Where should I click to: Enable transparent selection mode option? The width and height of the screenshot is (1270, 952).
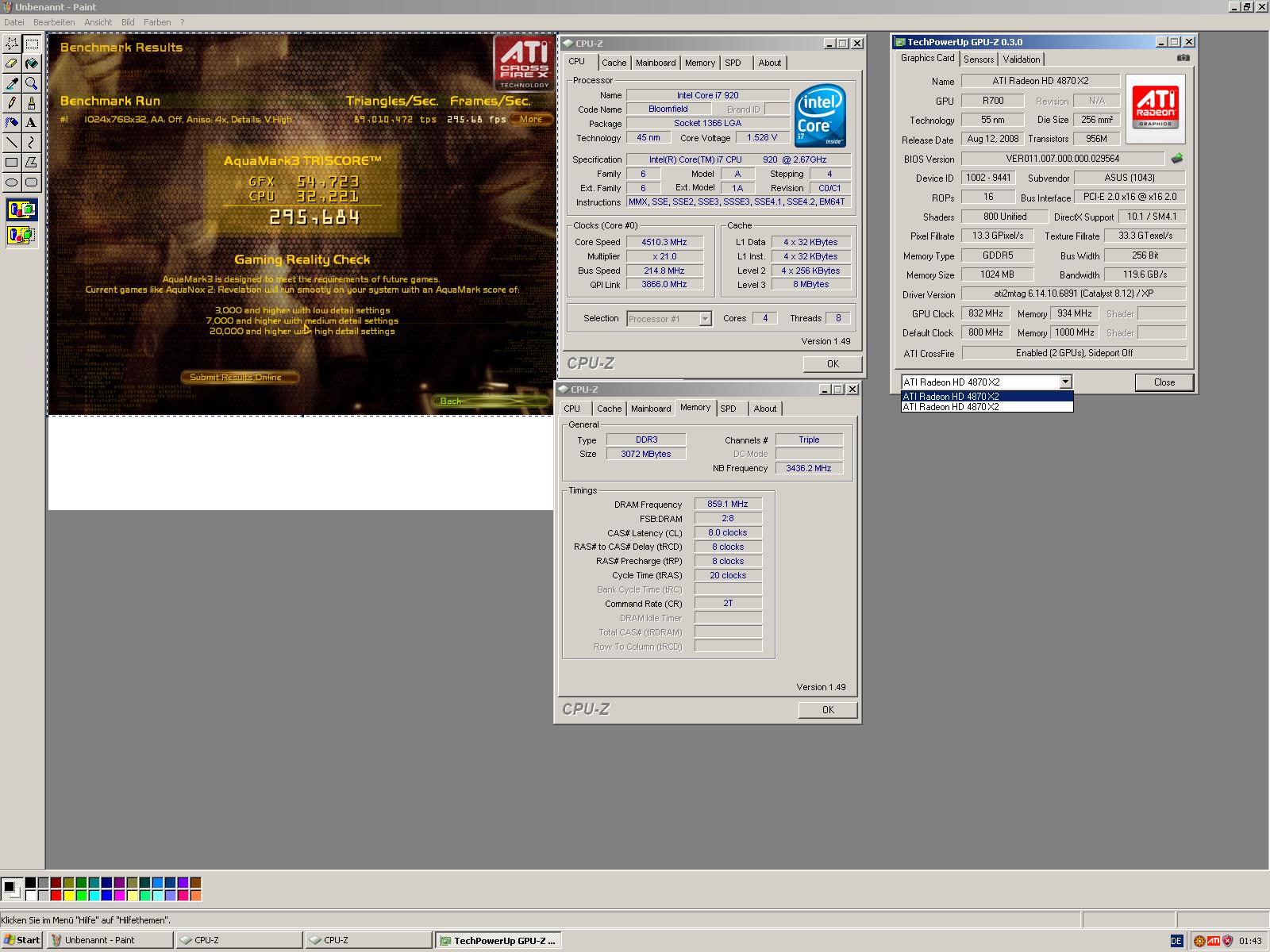21,236
